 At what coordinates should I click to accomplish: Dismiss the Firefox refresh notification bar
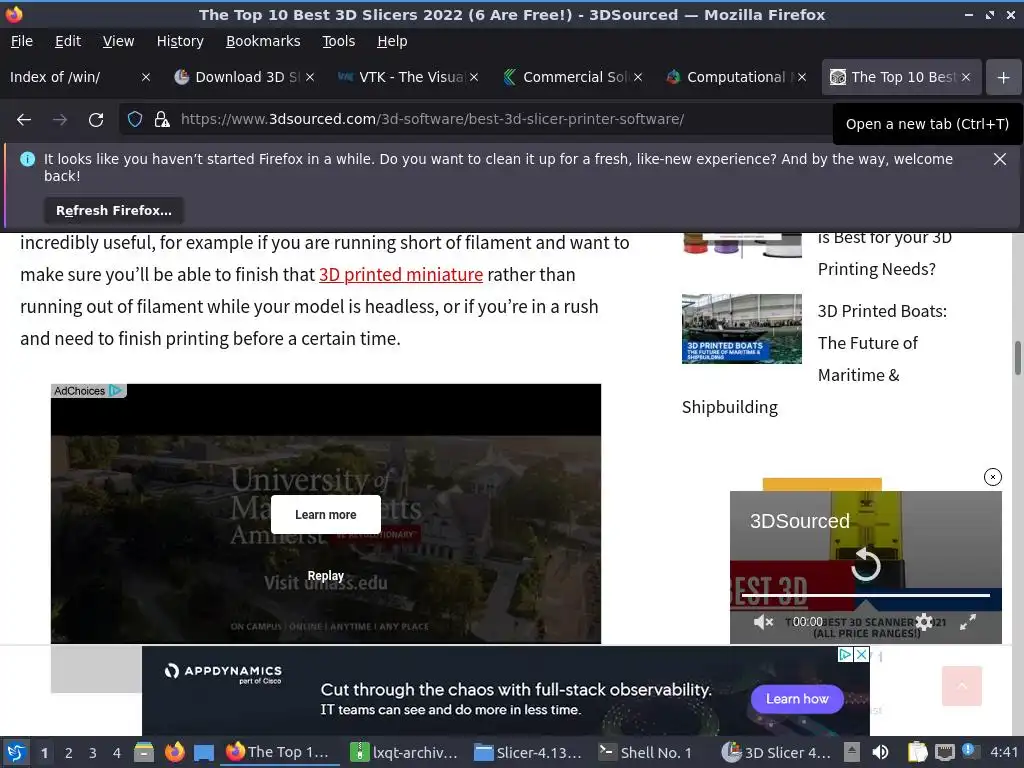[x=999, y=159]
